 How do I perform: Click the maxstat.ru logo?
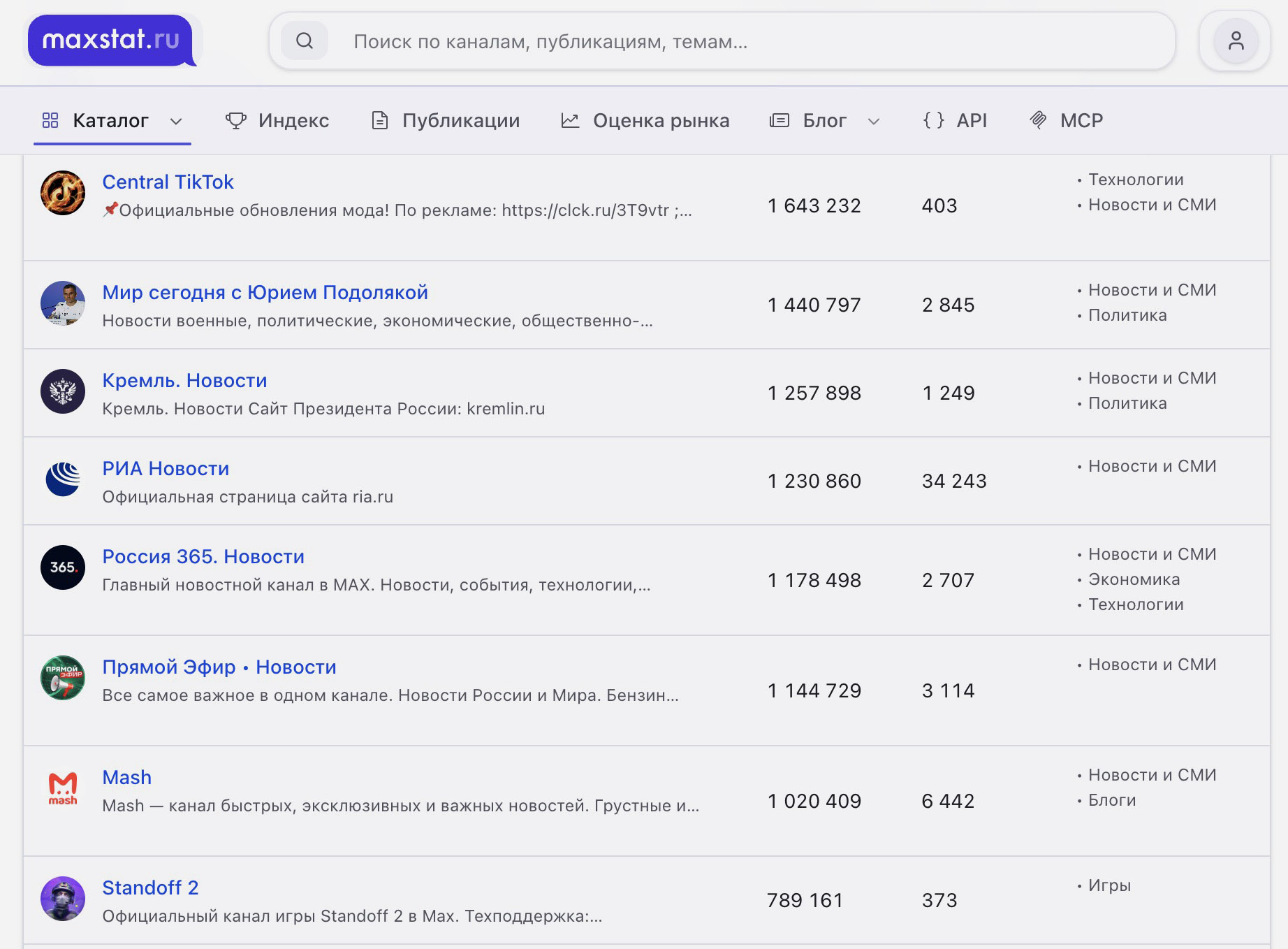[x=112, y=41]
